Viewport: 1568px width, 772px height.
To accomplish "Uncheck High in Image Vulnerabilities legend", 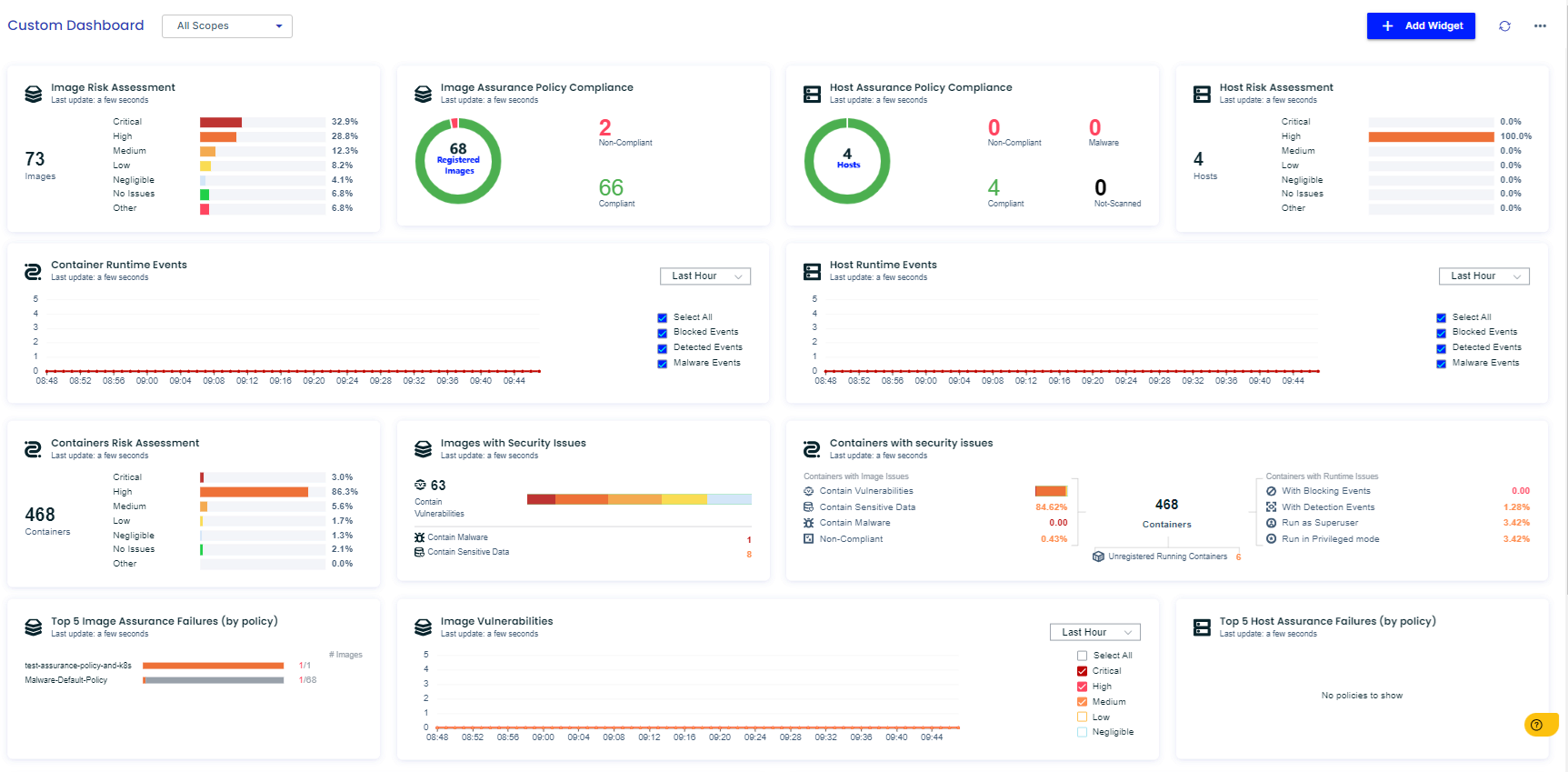I will click(1083, 687).
